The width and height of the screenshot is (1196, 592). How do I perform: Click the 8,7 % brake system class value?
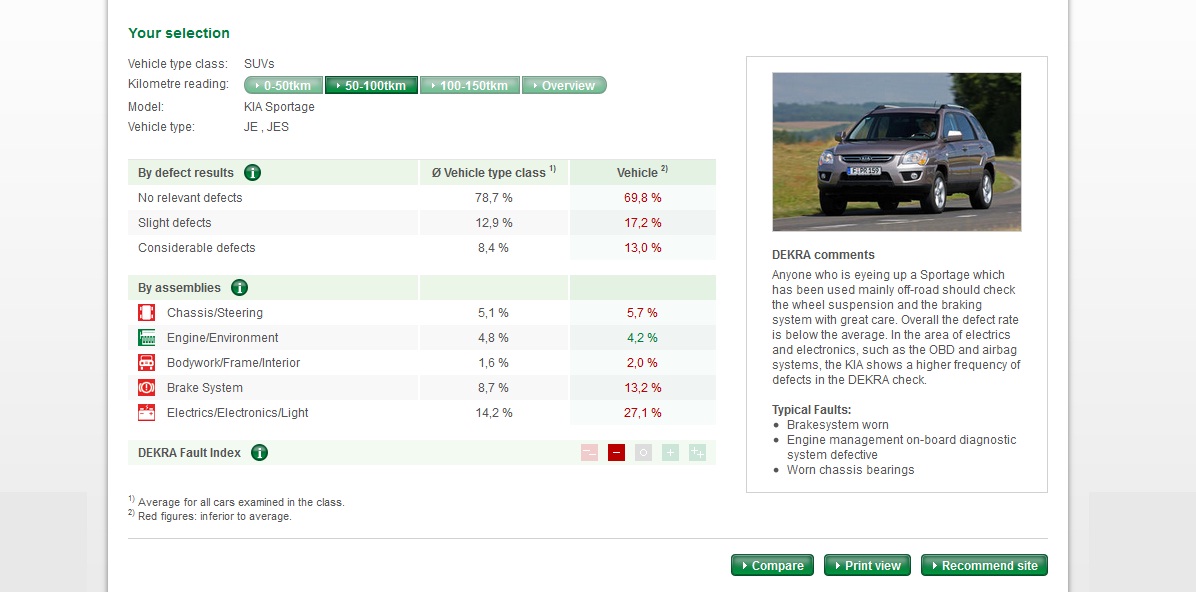[494, 388]
